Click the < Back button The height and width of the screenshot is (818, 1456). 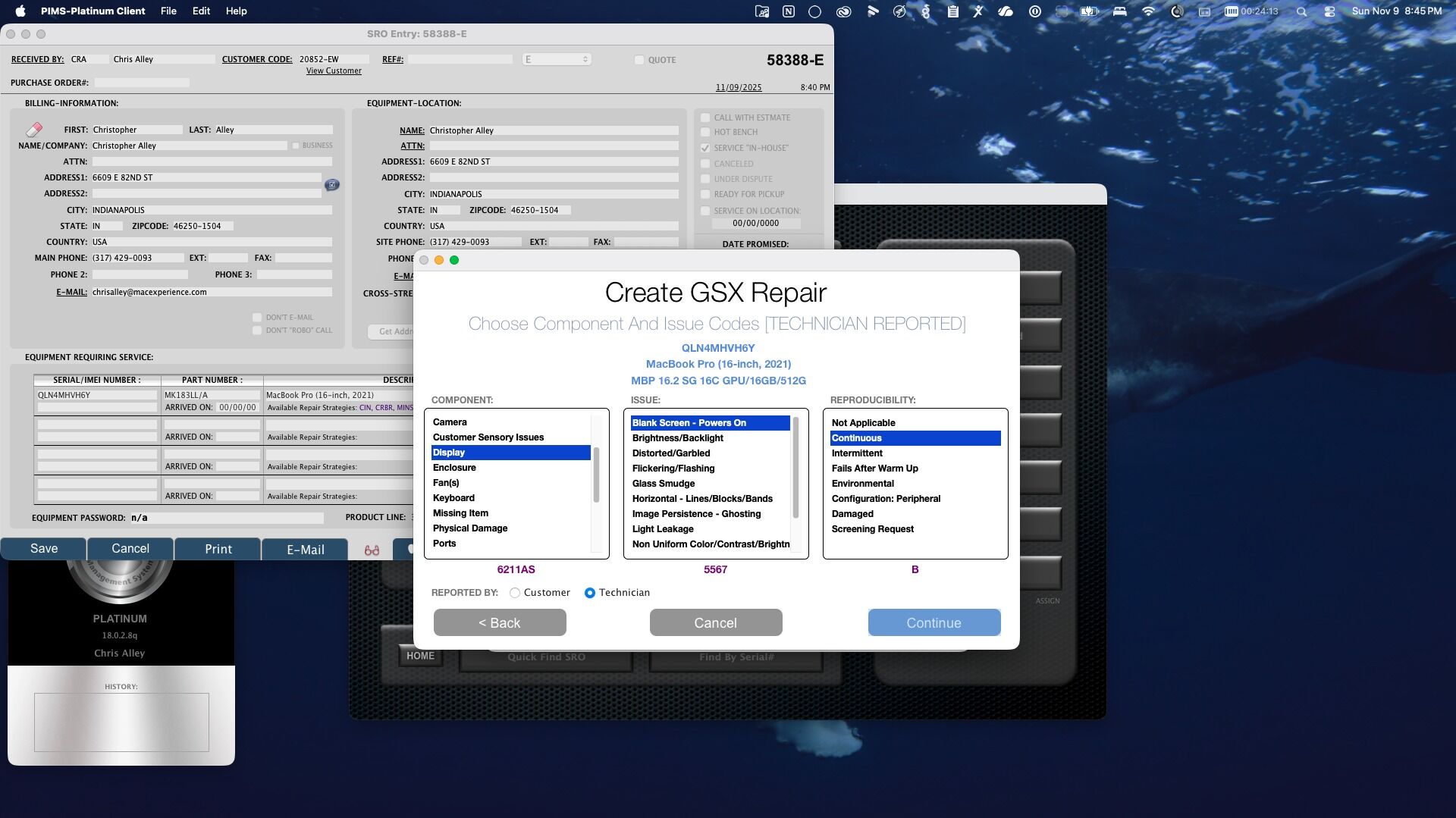click(500, 622)
